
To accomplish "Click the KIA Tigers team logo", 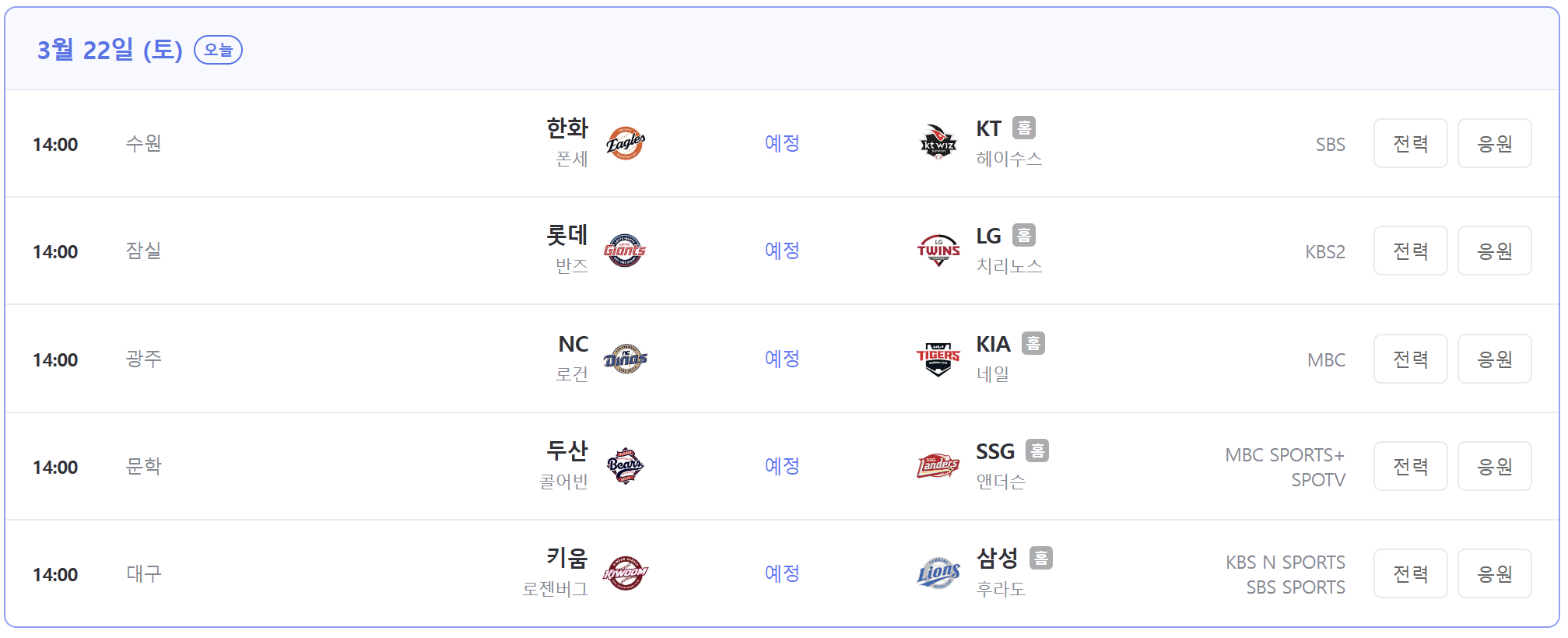I will pyautogui.click(x=938, y=359).
